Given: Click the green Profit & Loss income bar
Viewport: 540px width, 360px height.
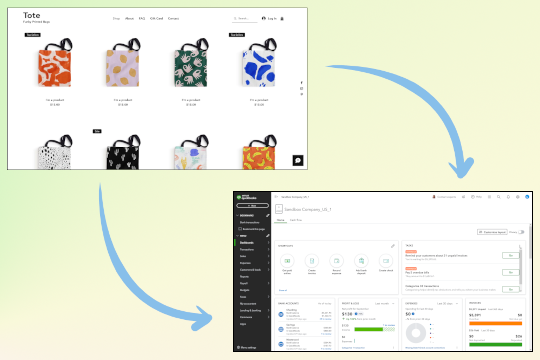Looking at the screenshot, I should pos(369,330).
